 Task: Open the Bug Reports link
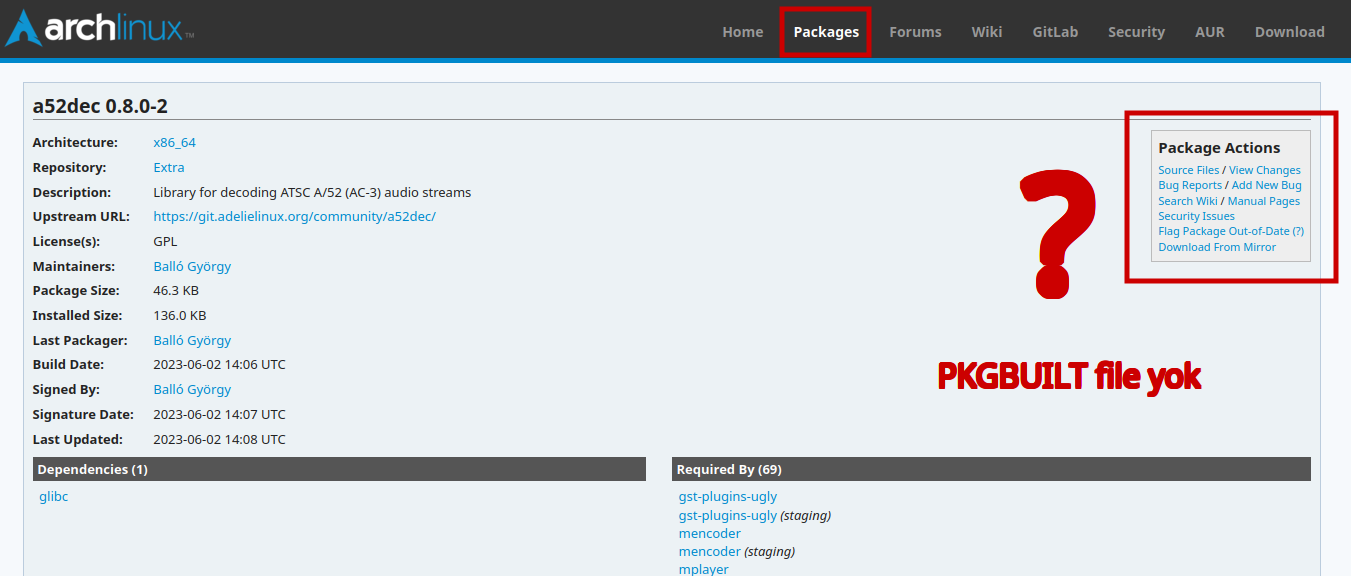point(1190,185)
